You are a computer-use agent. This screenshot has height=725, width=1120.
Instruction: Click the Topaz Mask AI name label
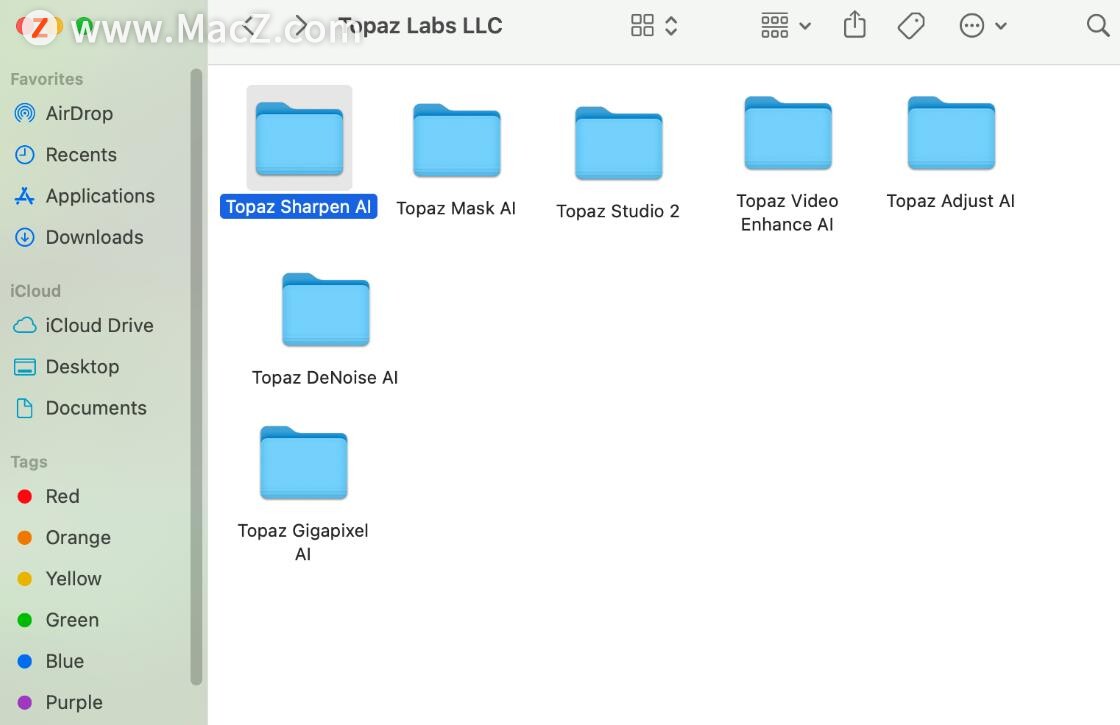(456, 209)
